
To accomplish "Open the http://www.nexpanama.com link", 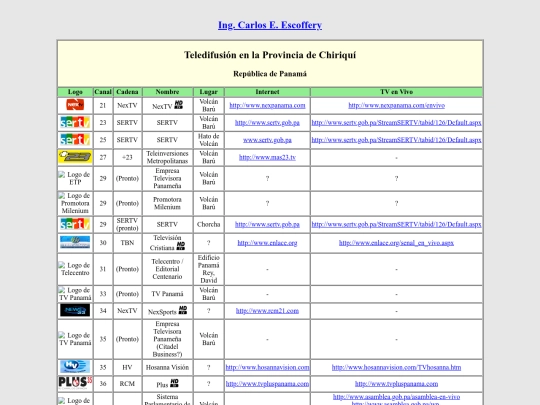I will pos(267,105).
